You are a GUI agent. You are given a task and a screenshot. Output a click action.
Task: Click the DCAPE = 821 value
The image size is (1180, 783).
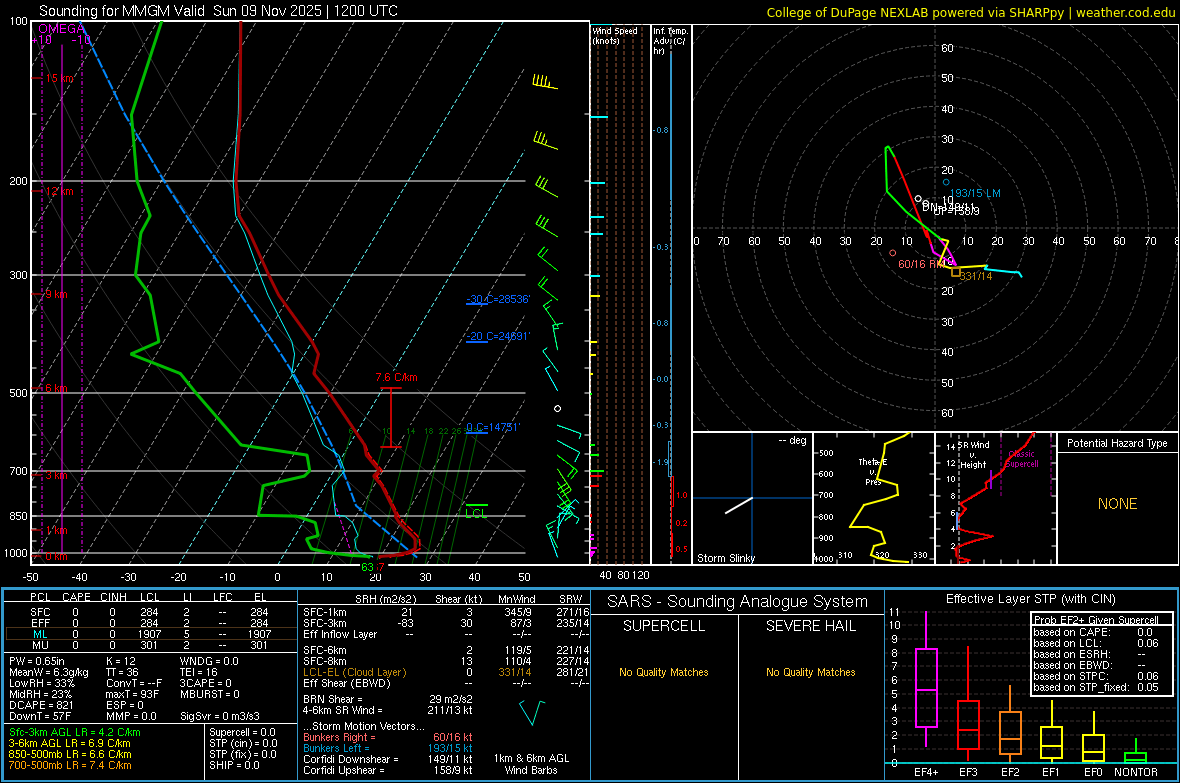pyautogui.click(x=41, y=705)
